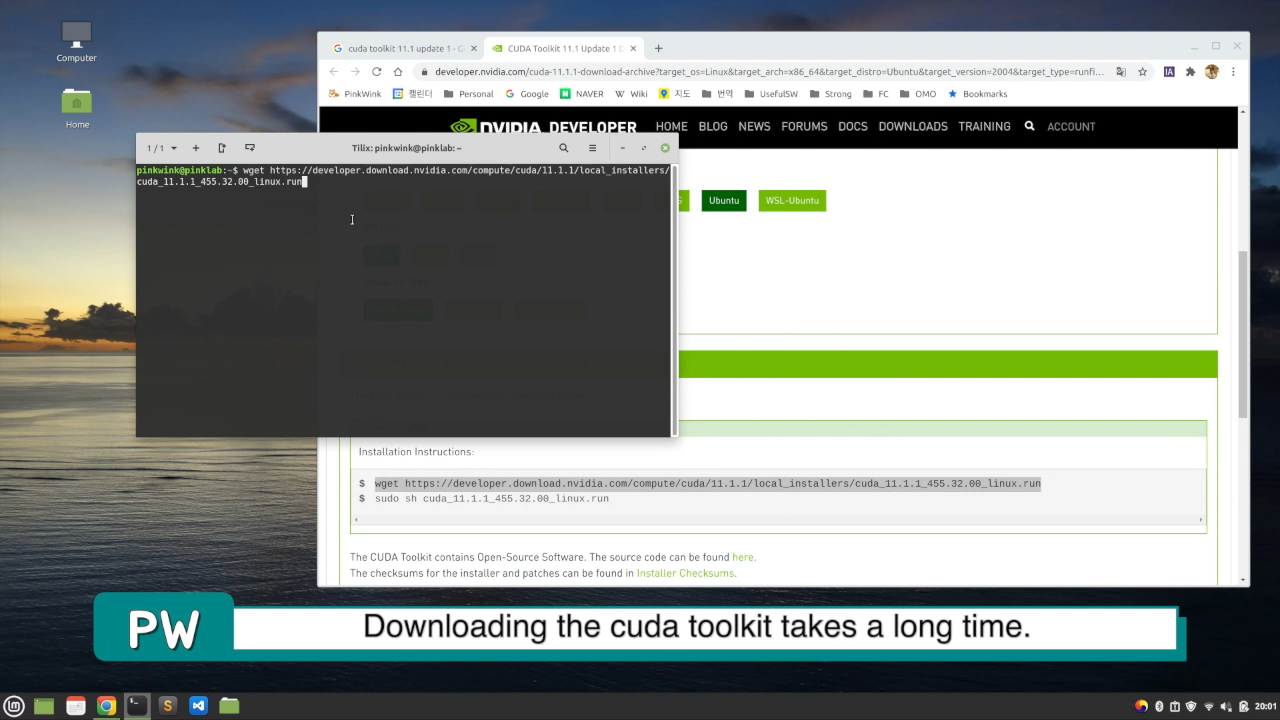Open Personal bookmarks folder
Screen dimensions: 1280x720
tap(468, 94)
